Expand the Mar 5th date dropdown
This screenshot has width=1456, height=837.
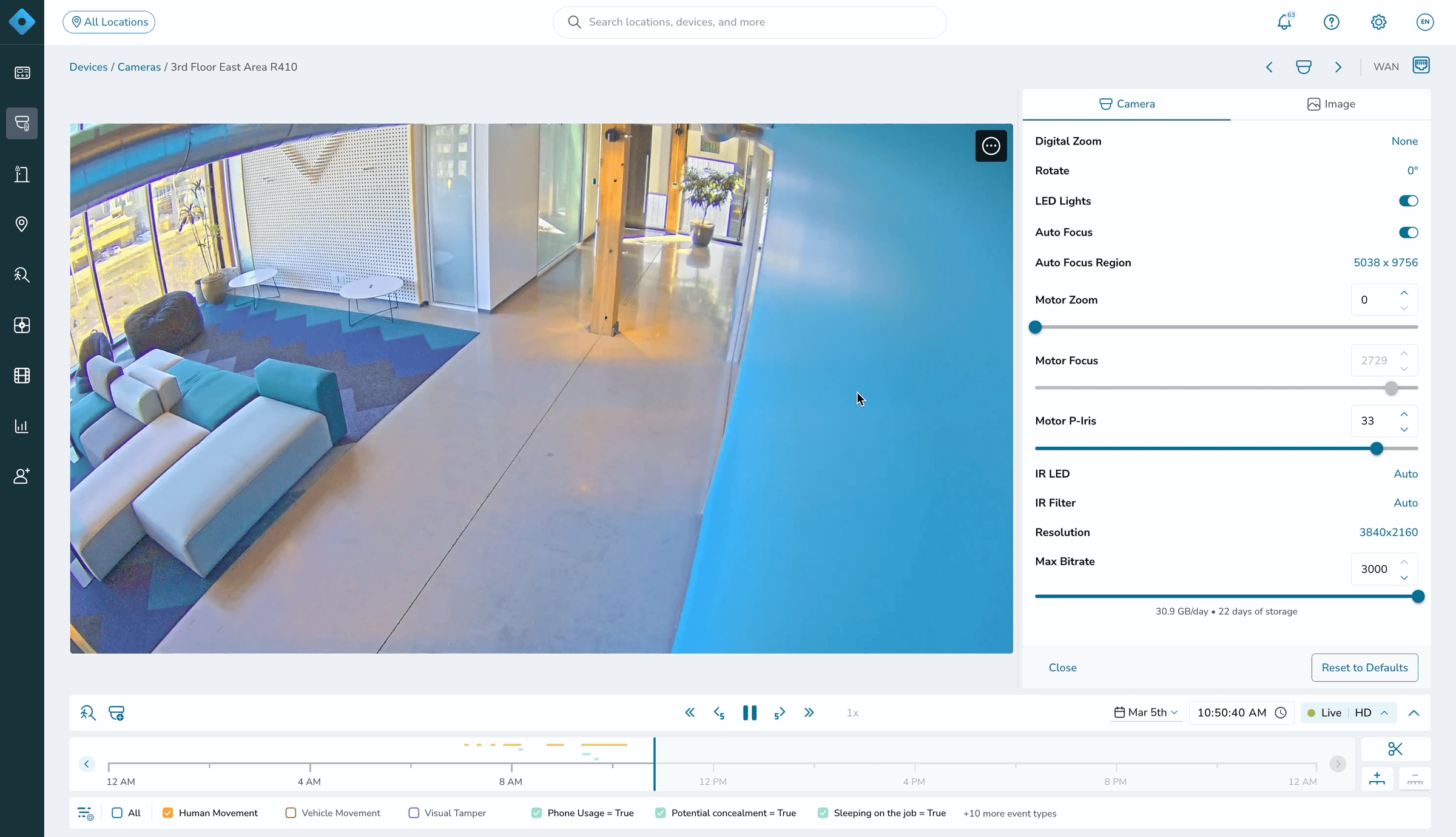pyautogui.click(x=1147, y=713)
